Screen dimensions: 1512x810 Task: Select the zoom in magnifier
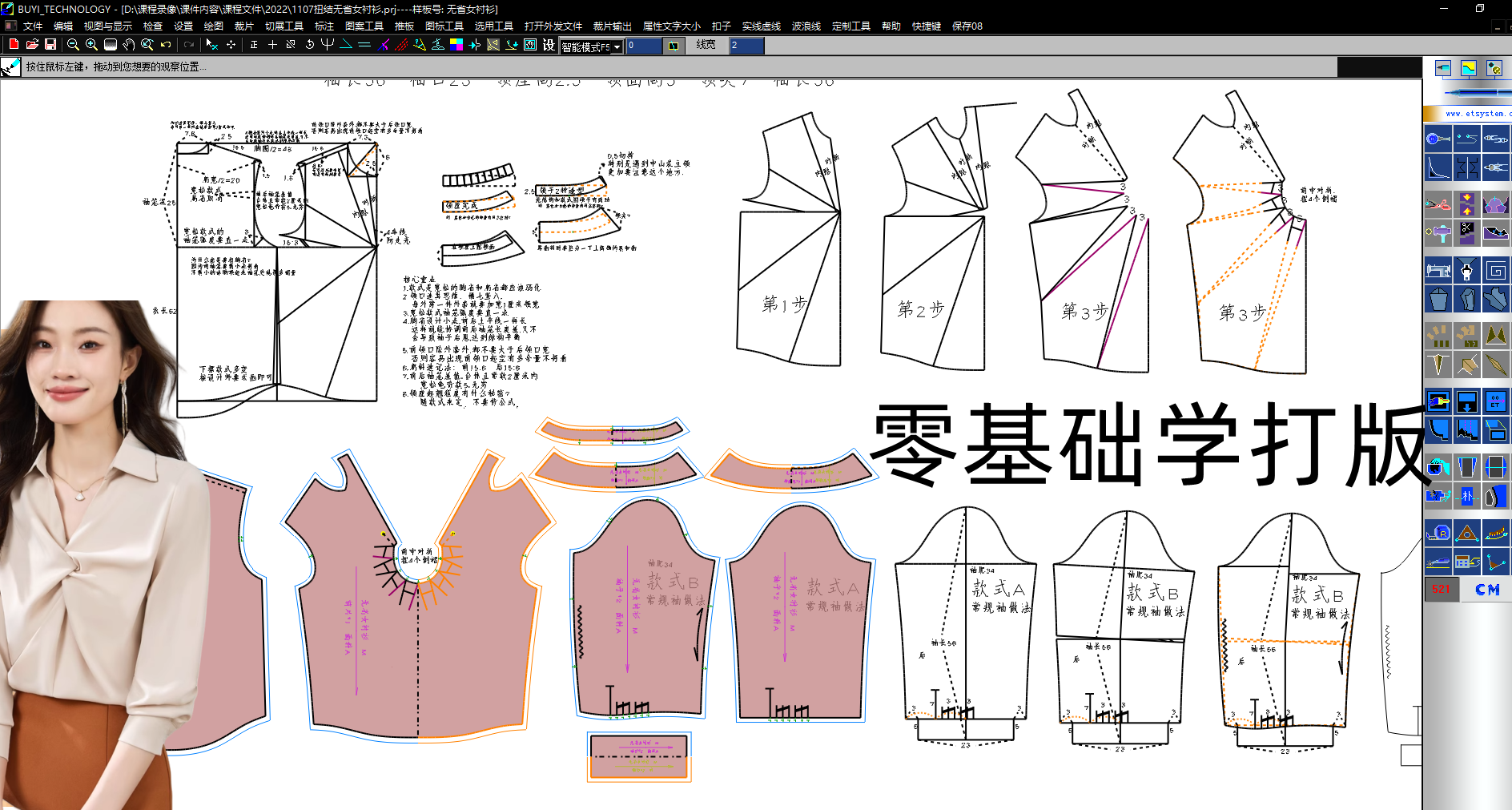coord(91,45)
